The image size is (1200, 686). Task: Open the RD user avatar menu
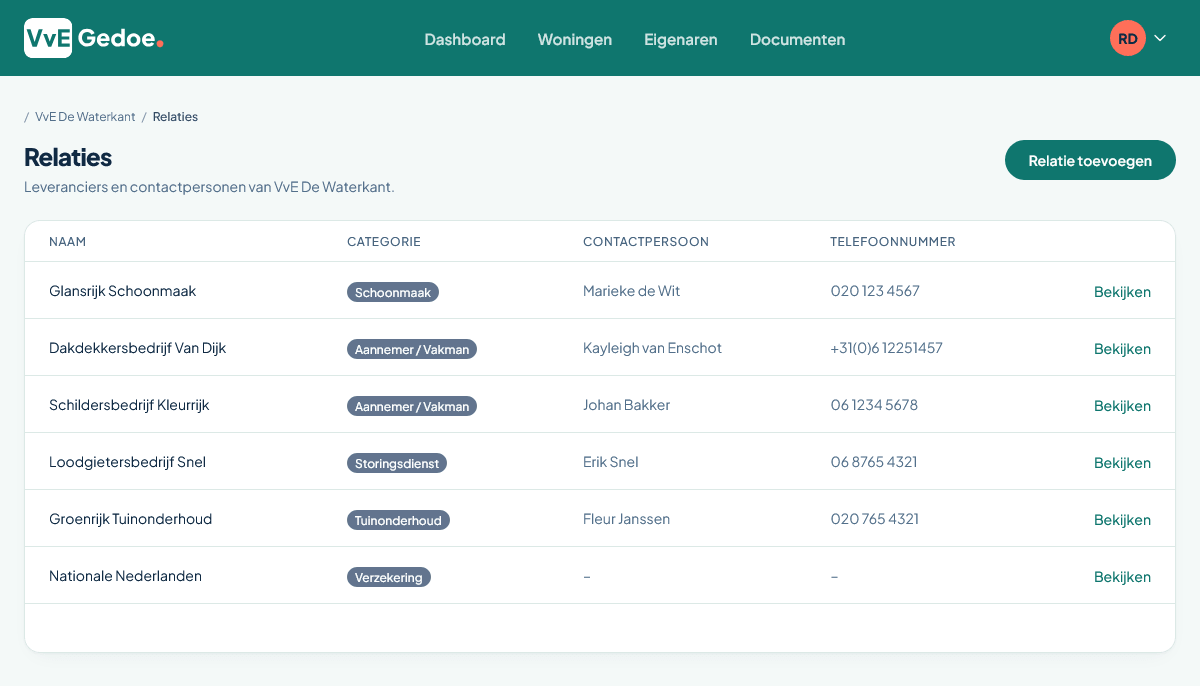(x=1127, y=39)
